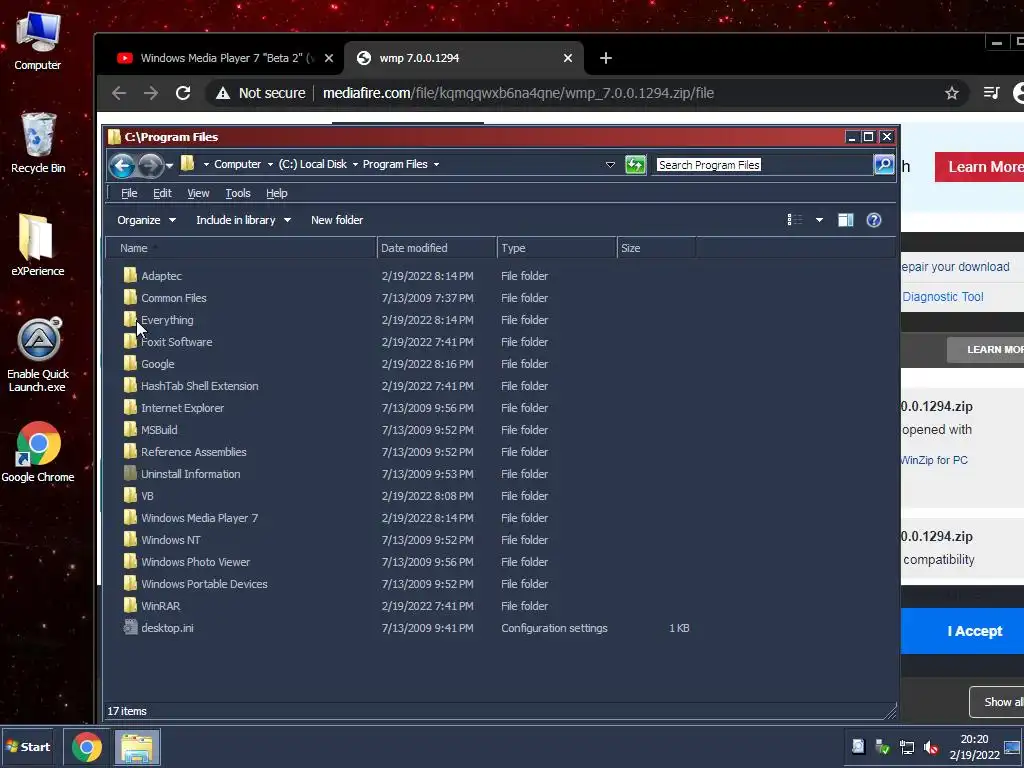Open recent locations dropdown next to forward arrow
1024x768 pixels.
click(x=169, y=166)
